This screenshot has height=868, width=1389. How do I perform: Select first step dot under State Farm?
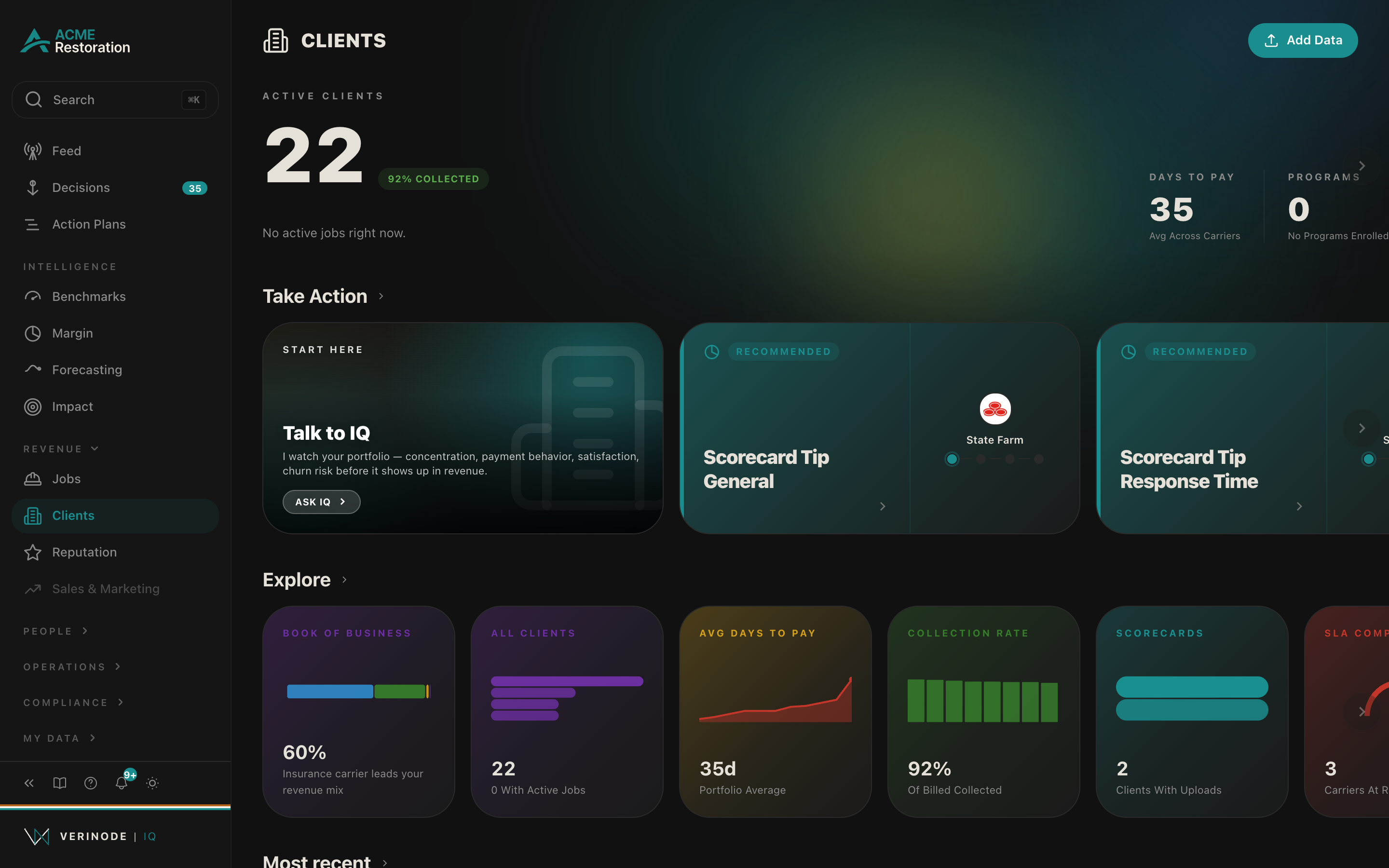[952, 459]
